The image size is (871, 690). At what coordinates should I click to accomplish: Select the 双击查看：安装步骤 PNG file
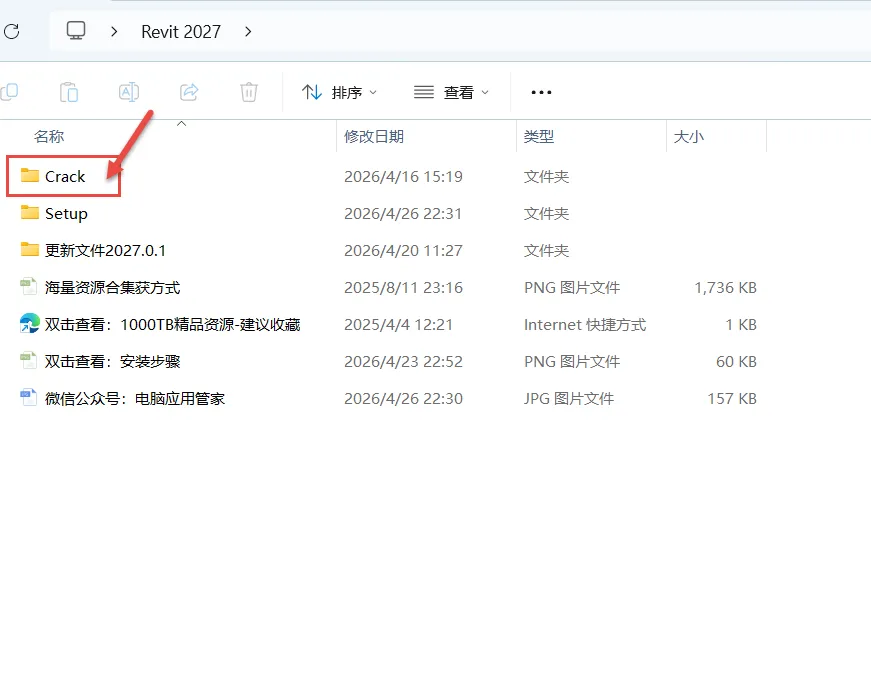point(112,362)
